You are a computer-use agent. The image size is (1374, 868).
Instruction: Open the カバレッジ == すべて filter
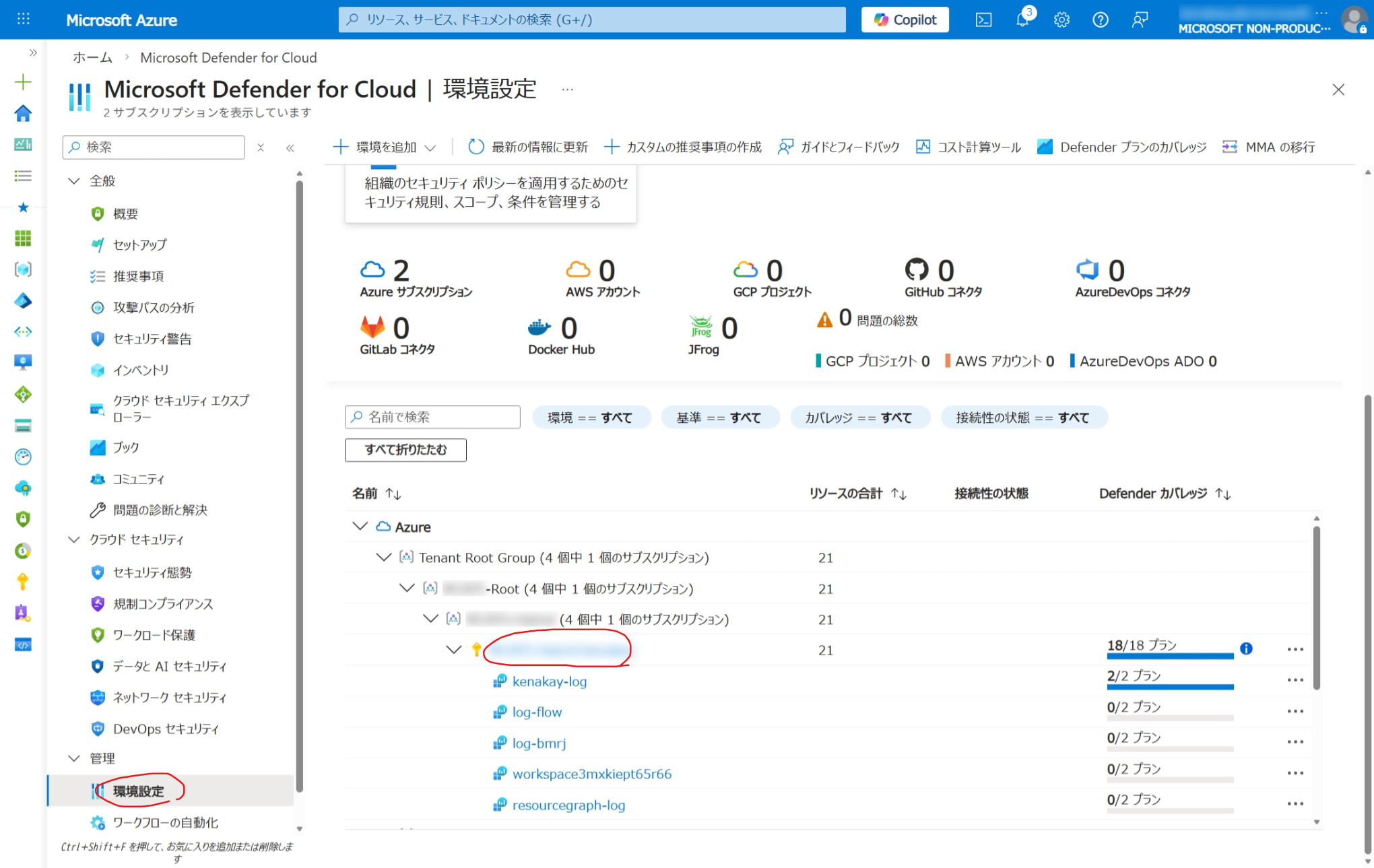click(x=860, y=417)
